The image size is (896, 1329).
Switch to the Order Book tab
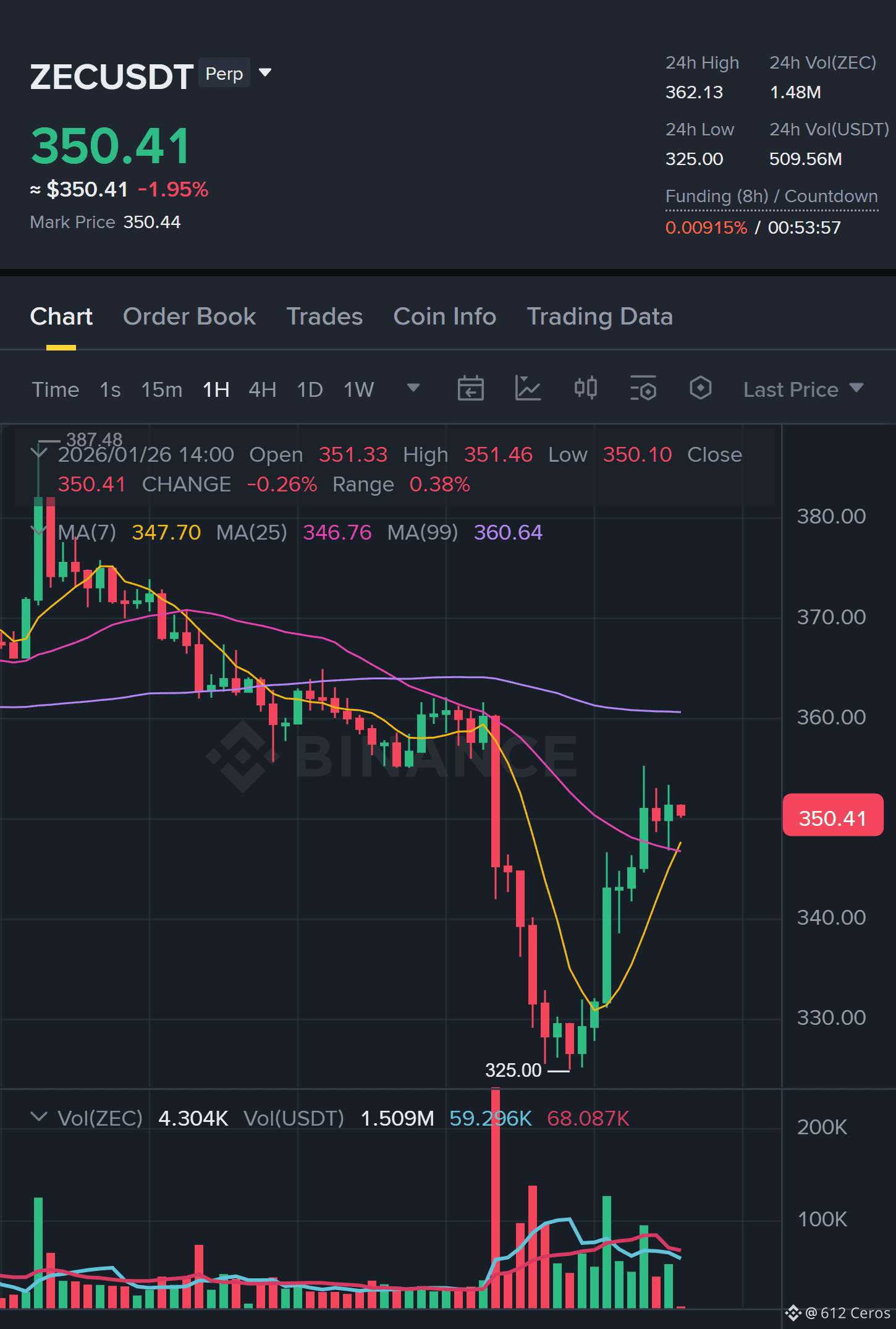coord(189,316)
